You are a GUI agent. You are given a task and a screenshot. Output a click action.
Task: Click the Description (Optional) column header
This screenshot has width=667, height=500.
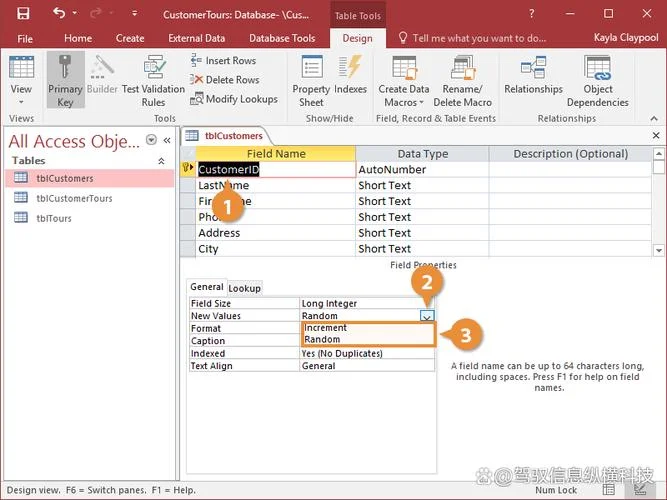coord(570,154)
